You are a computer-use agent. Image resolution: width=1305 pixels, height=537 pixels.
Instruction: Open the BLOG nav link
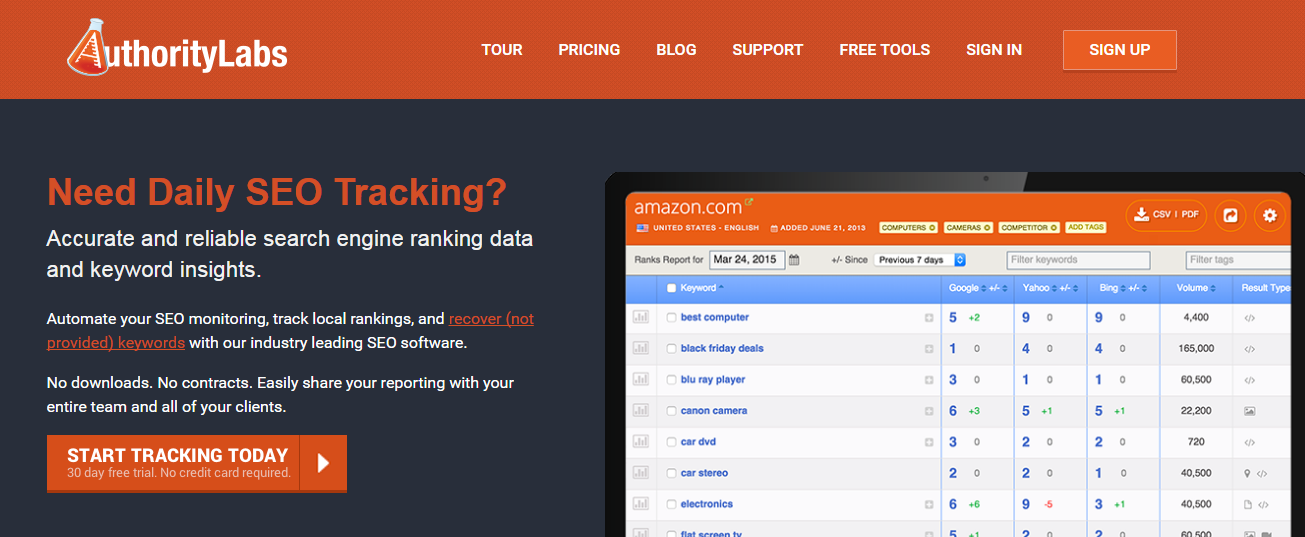pyautogui.click(x=676, y=50)
